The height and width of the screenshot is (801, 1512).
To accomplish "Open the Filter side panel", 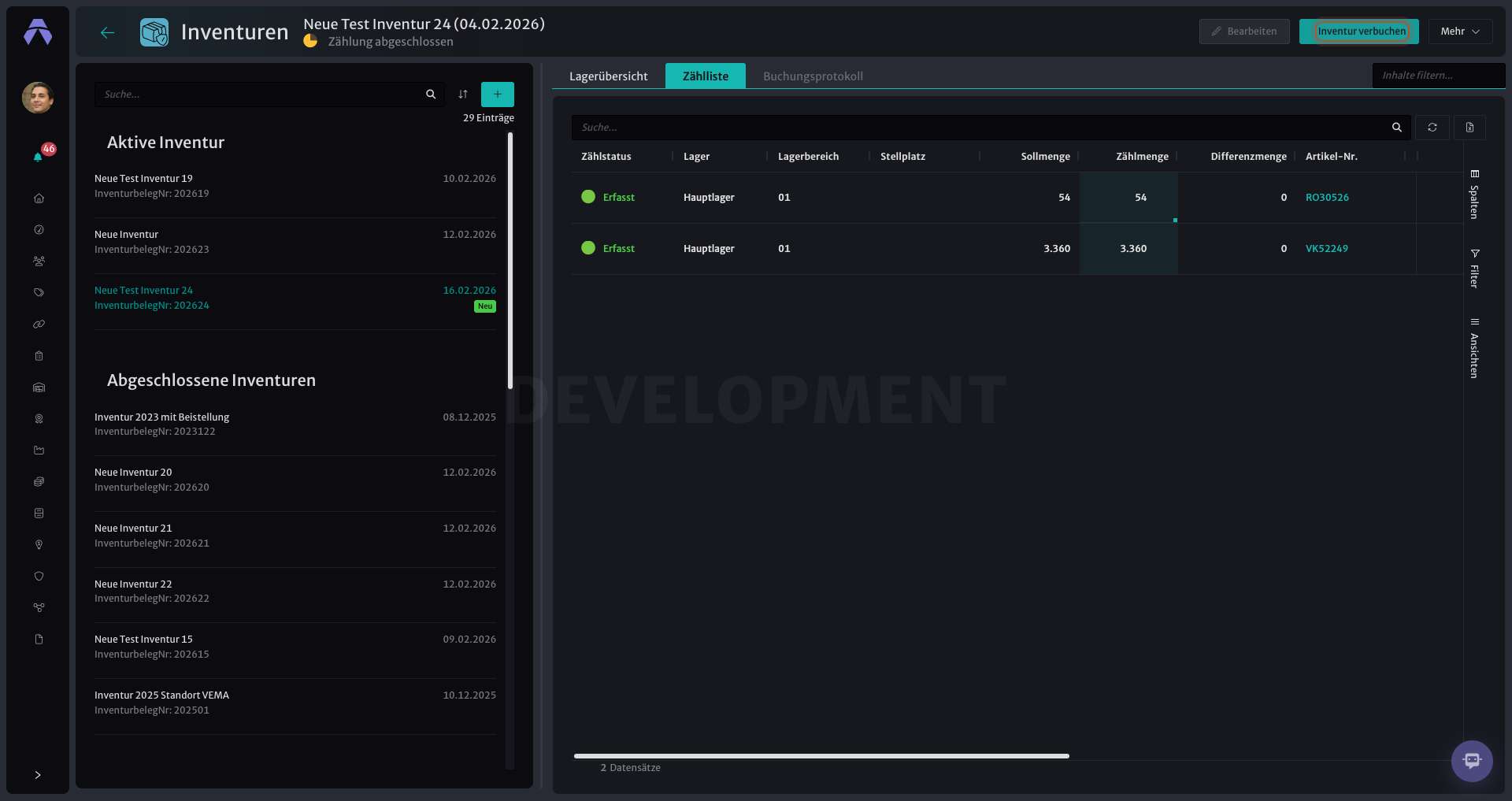I will tap(1474, 269).
